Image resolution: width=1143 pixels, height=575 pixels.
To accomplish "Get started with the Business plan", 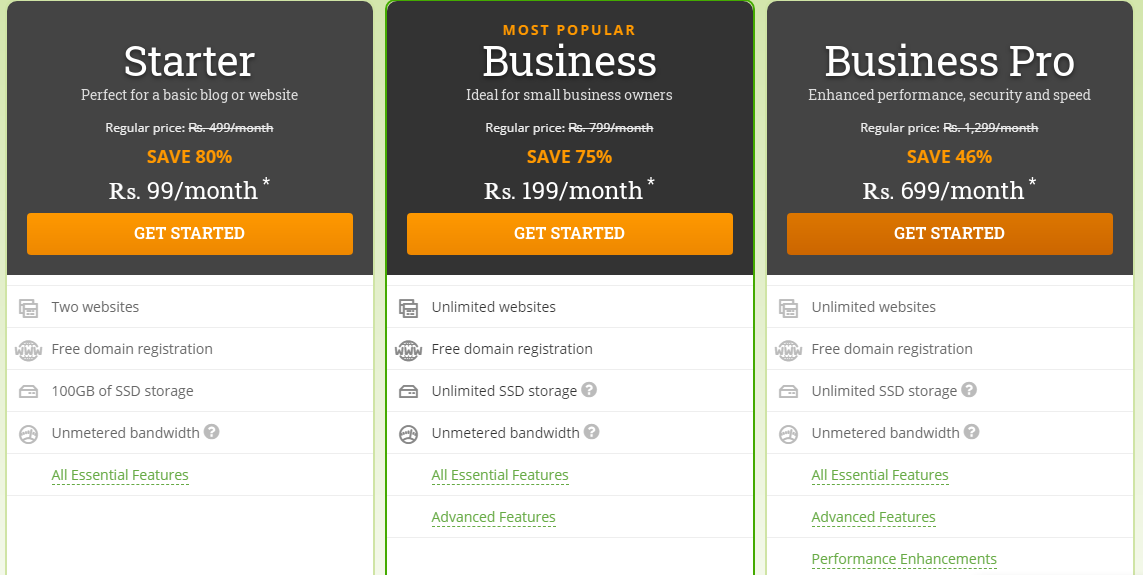I will (x=569, y=234).
